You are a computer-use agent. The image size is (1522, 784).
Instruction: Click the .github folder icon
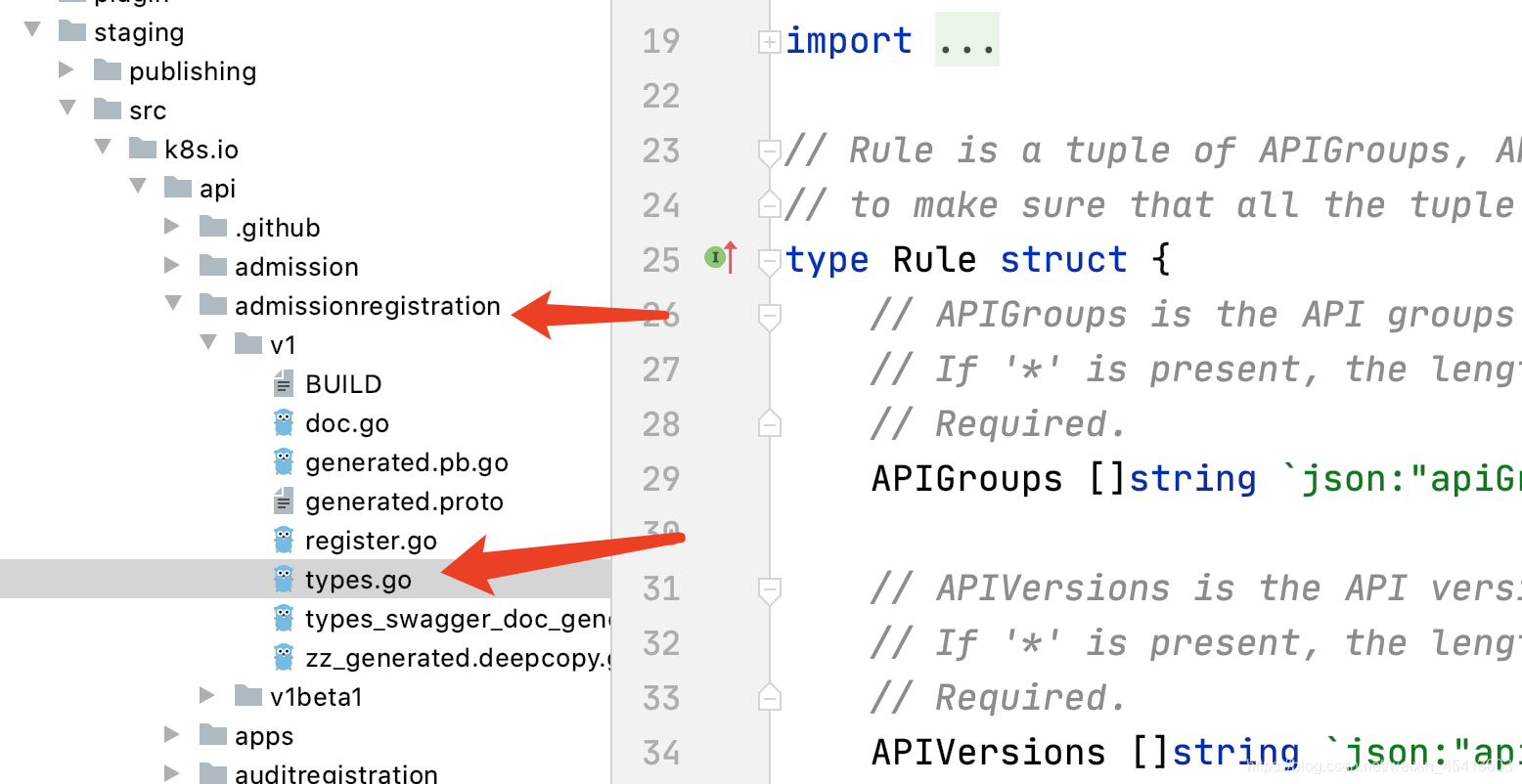coord(213,227)
